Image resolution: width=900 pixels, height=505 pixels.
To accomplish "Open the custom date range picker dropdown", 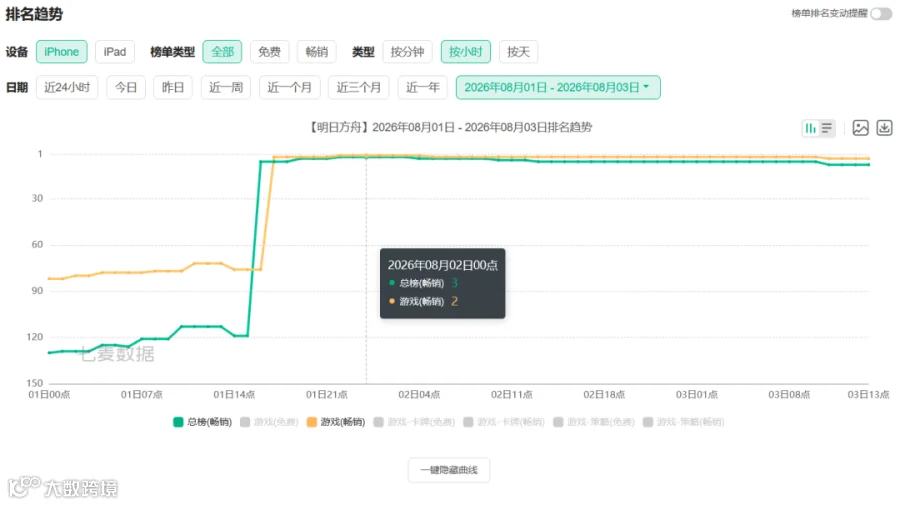I will pos(558,87).
